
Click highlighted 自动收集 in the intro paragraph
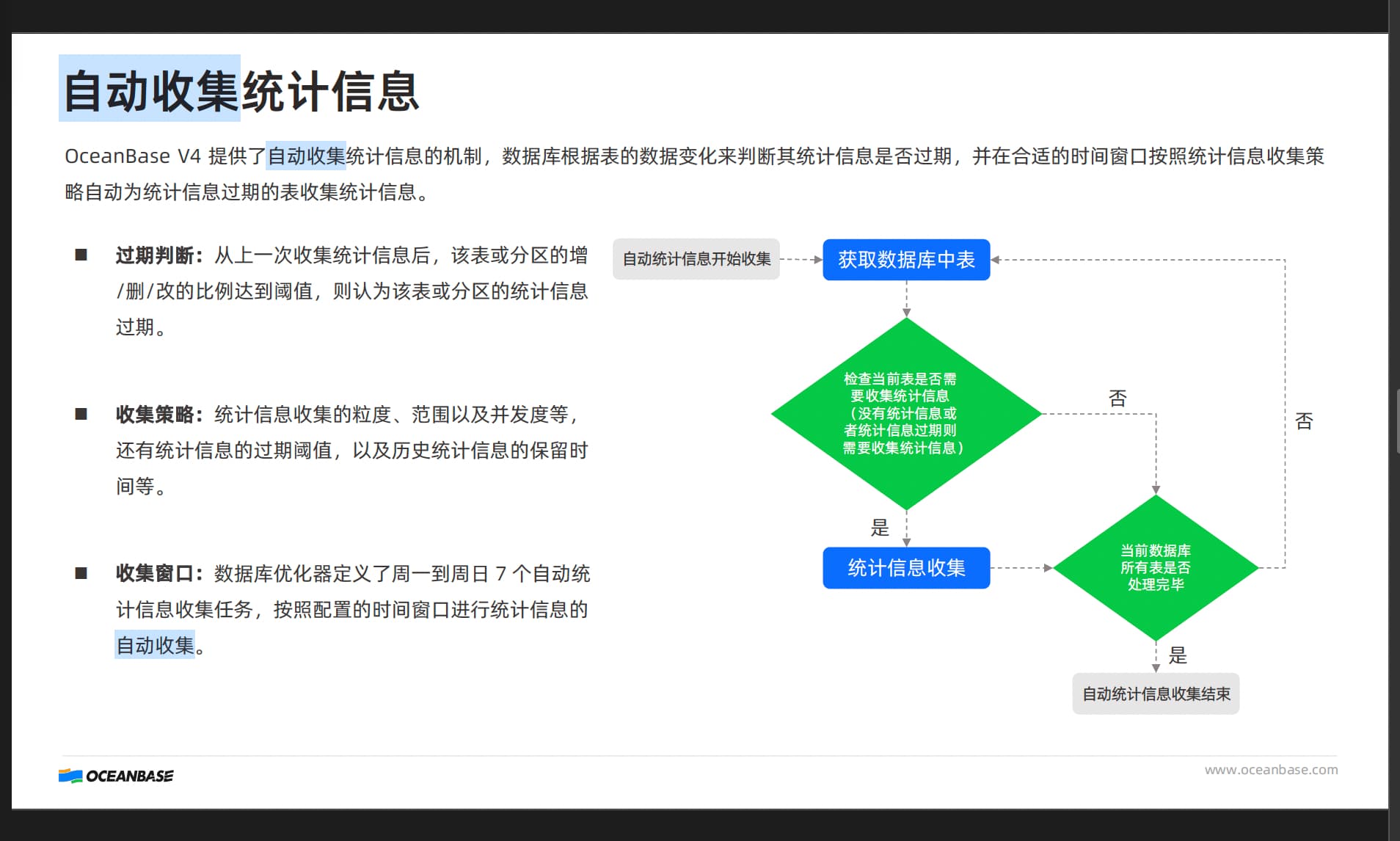(306, 156)
